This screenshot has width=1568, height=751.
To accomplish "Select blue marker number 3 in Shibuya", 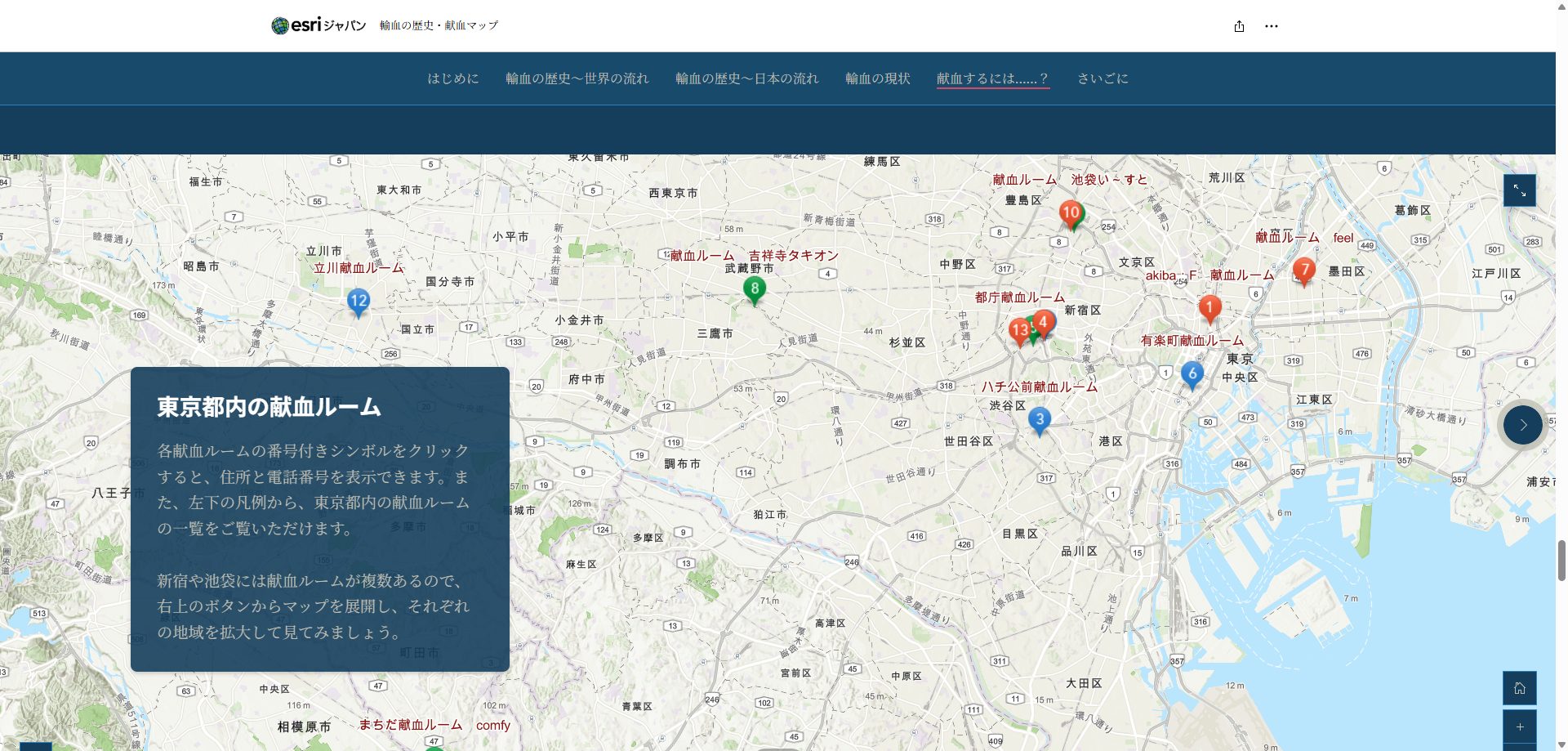I will [1039, 420].
